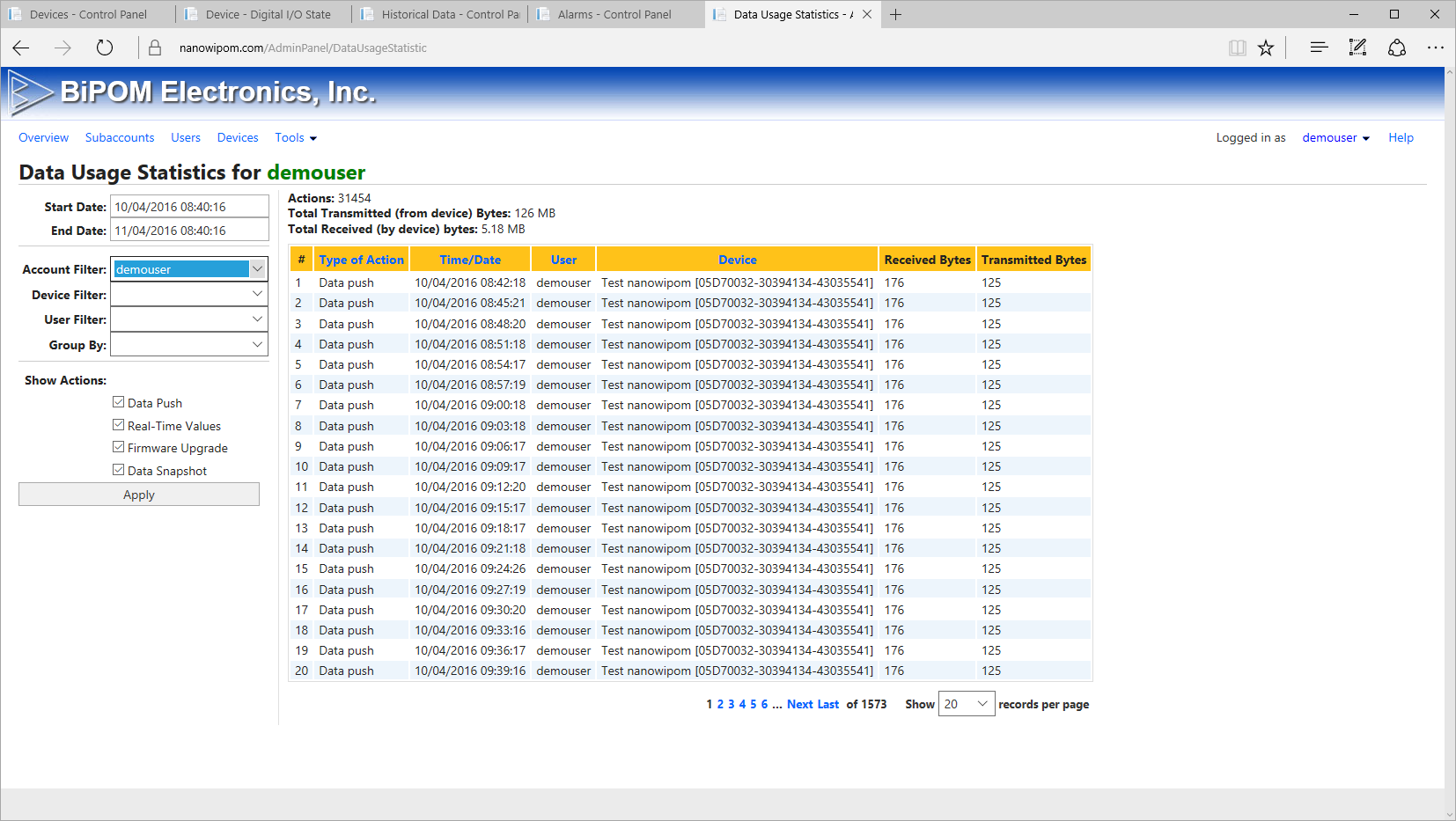Go to results page 3
Viewport: 1456px width, 821px height.
pyautogui.click(x=732, y=704)
